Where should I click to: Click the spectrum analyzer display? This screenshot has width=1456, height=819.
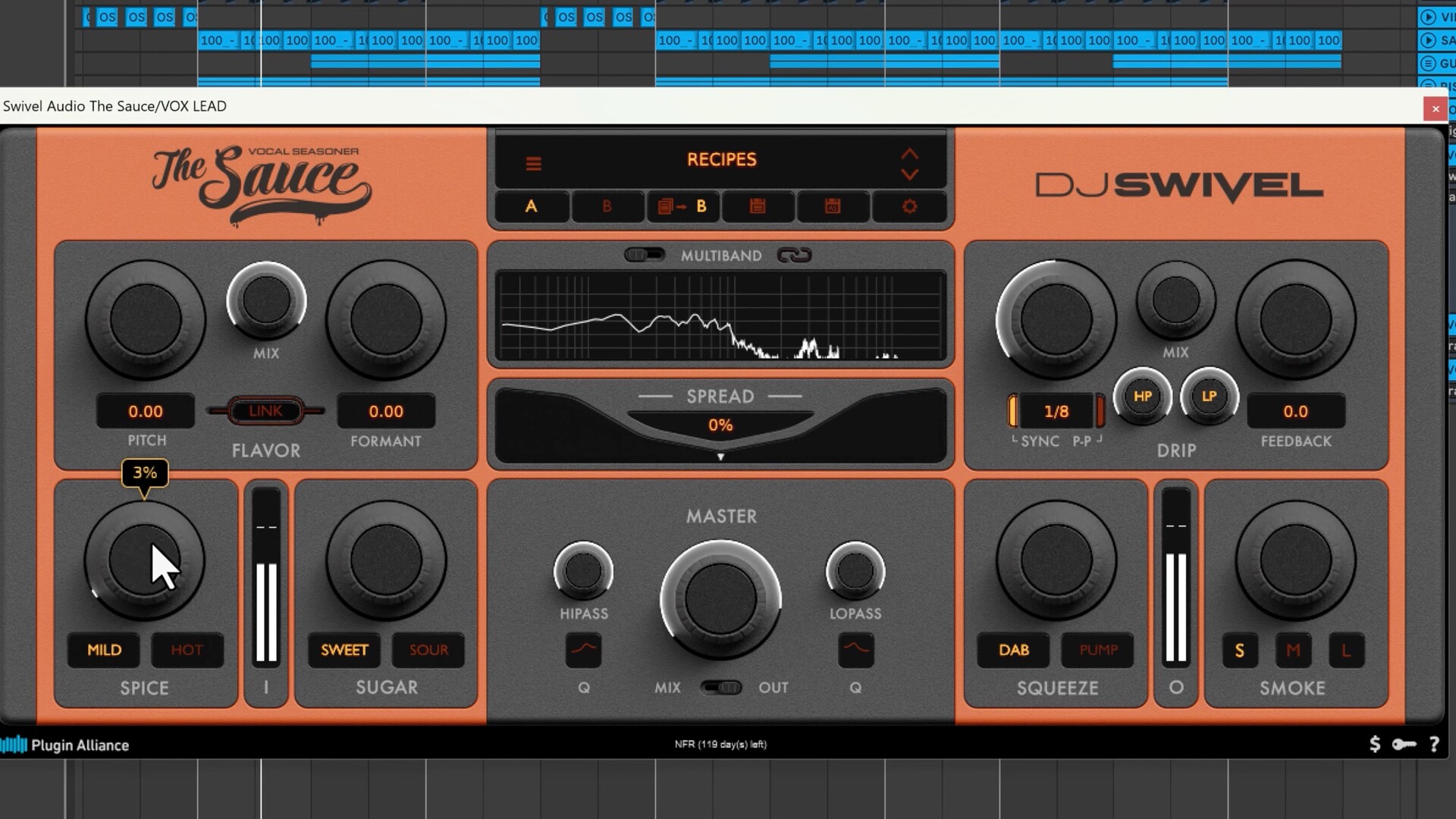[x=720, y=315]
